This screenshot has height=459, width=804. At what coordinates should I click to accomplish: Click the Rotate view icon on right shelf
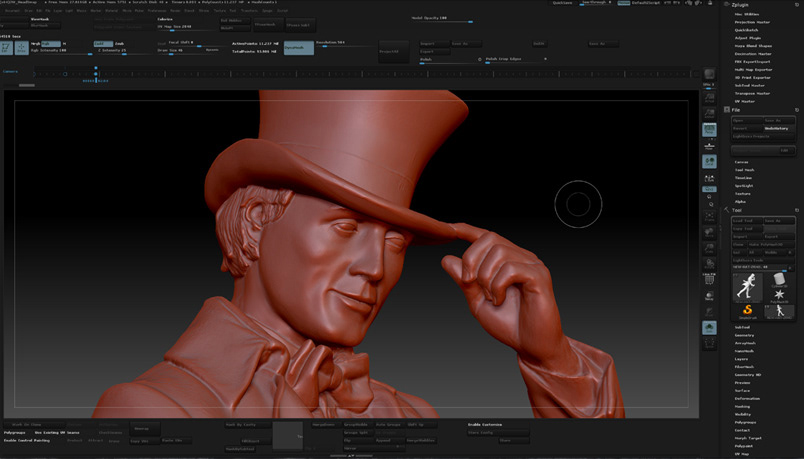click(709, 265)
